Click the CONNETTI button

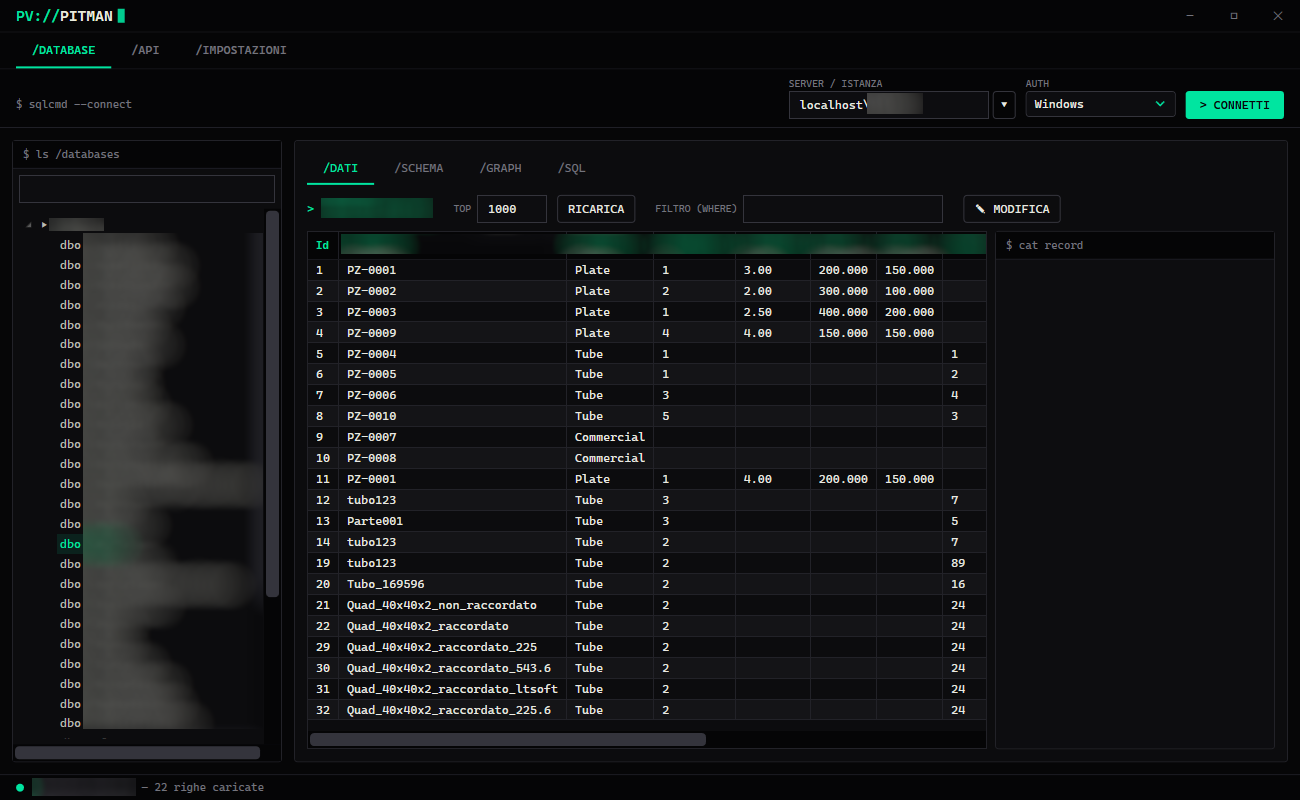[x=1234, y=105]
